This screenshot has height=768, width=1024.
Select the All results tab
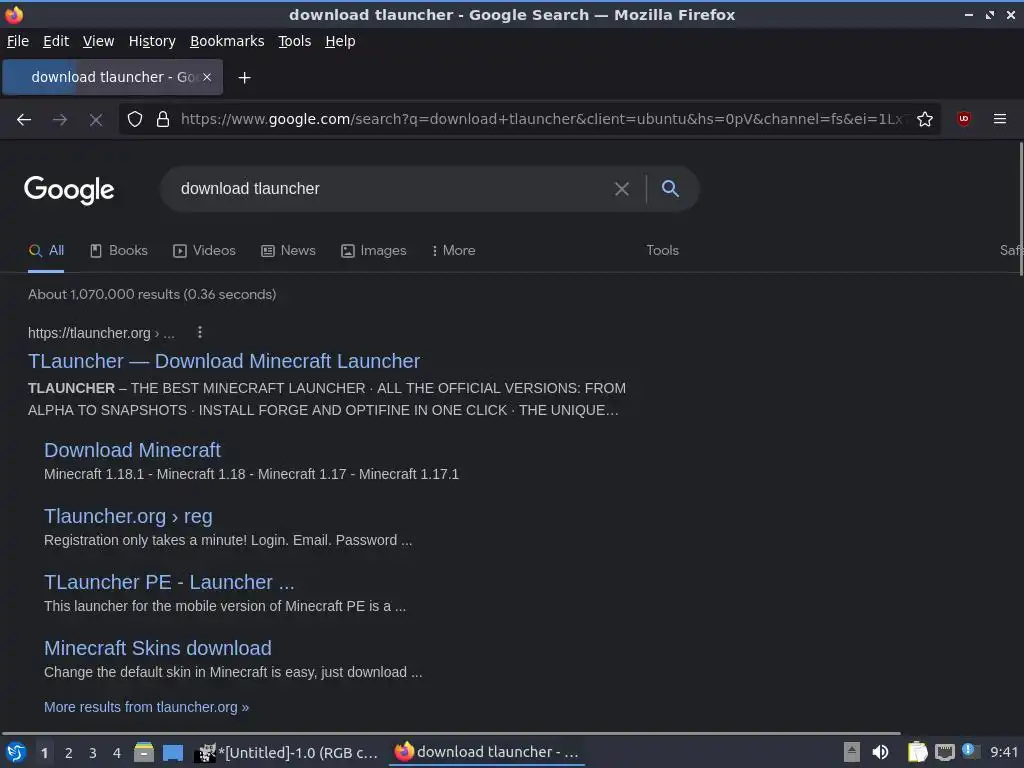tap(46, 251)
